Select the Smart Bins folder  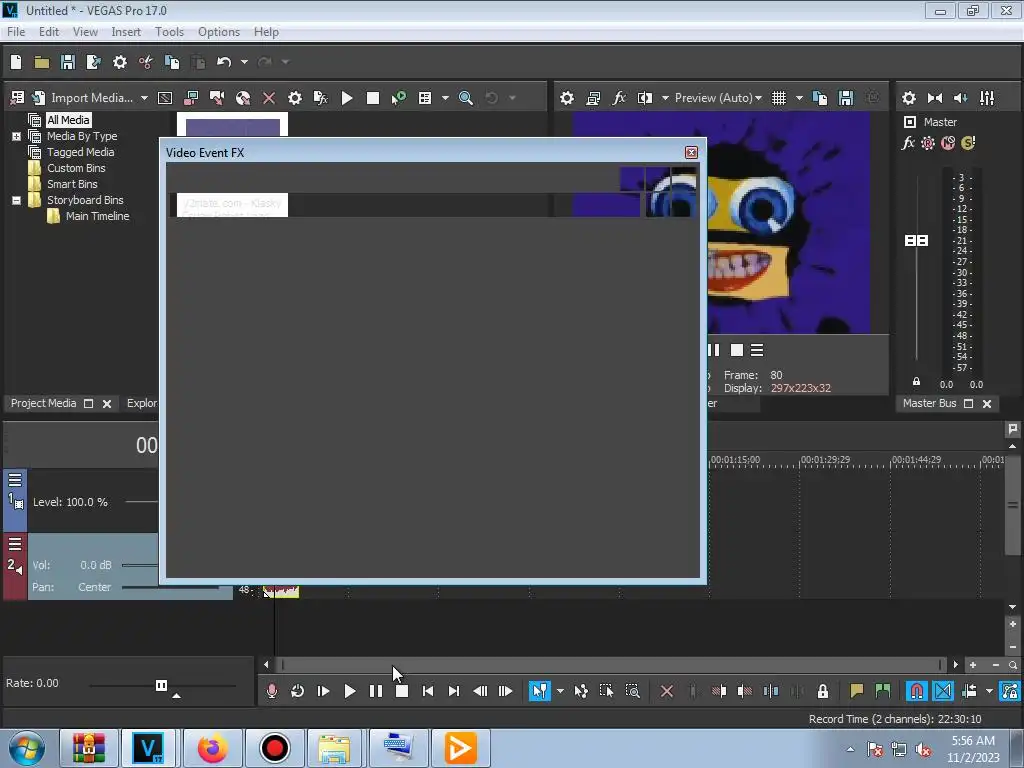72,184
